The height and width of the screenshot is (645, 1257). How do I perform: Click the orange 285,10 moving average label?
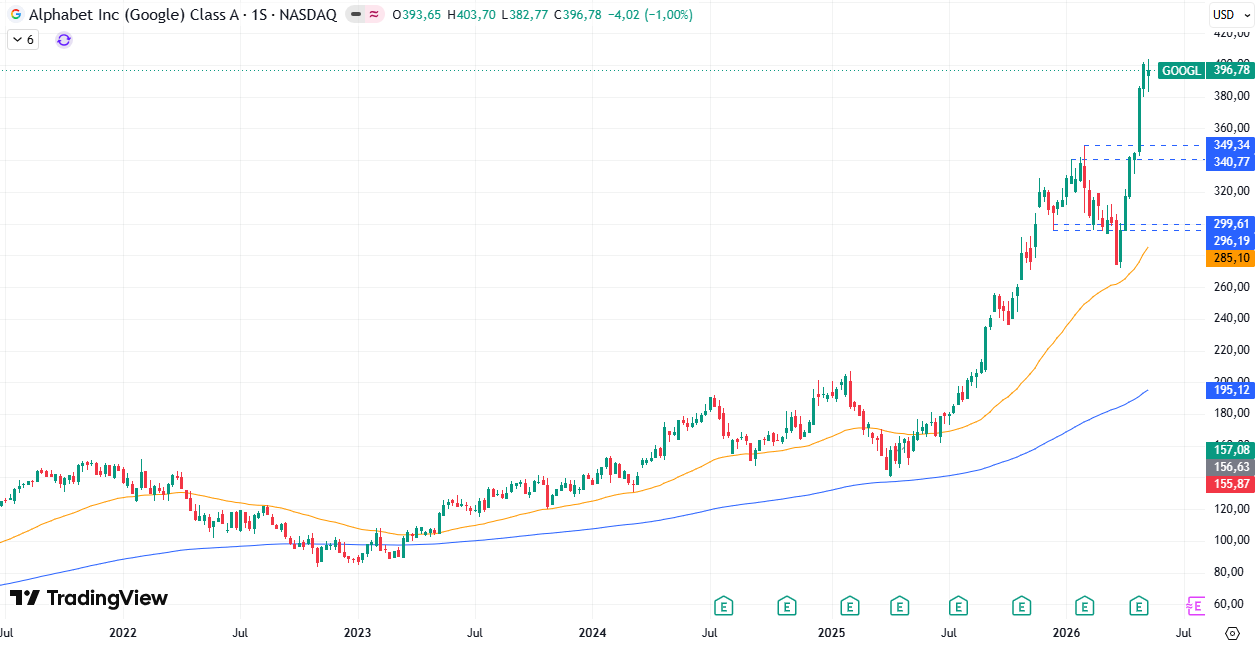1232,258
